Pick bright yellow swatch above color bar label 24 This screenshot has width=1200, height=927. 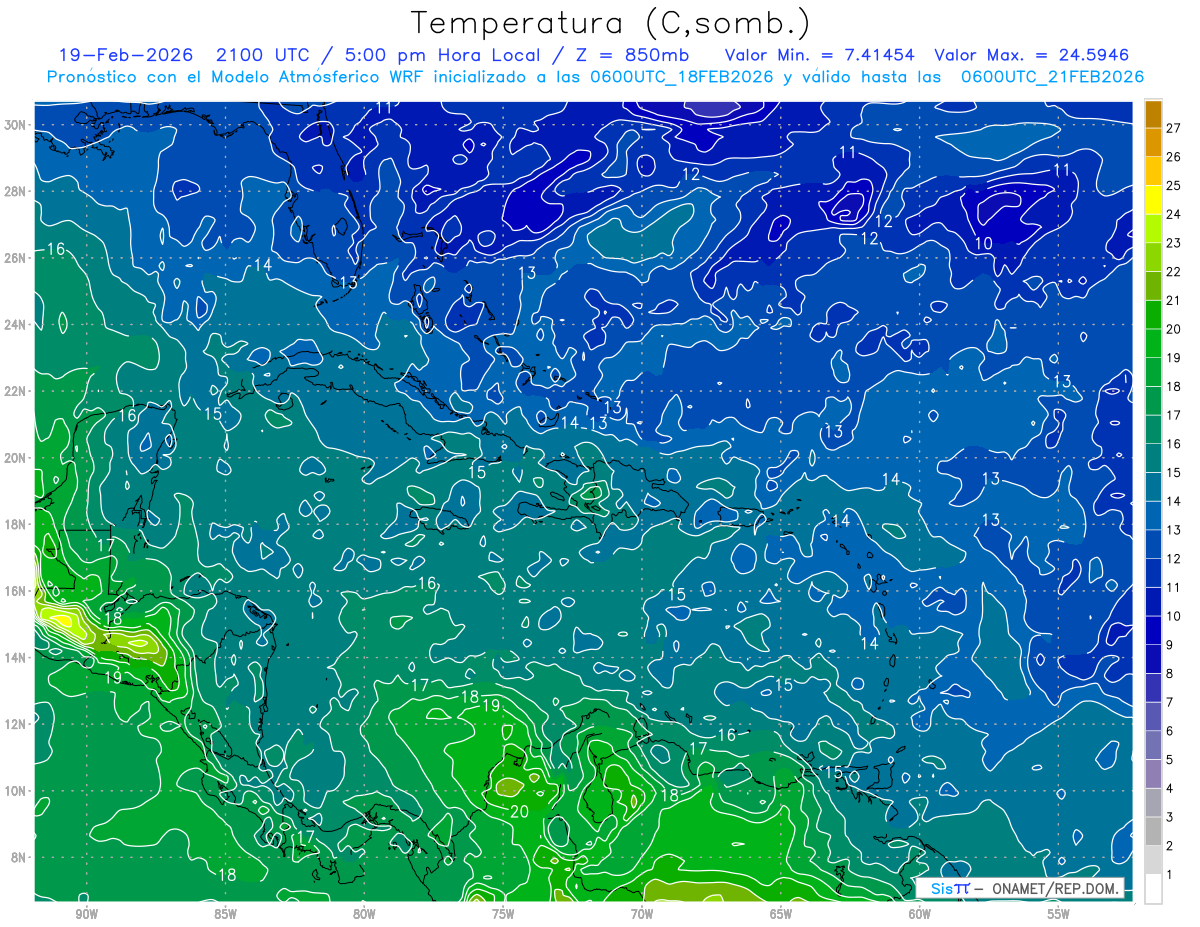point(1153,200)
